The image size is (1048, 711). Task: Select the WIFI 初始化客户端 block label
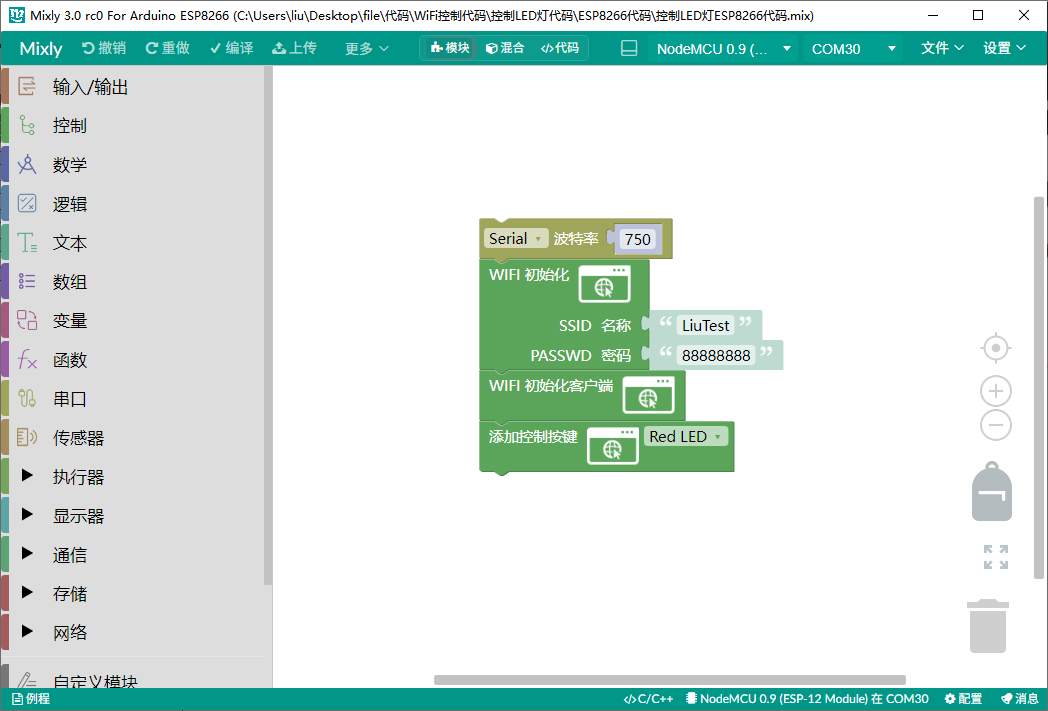551,386
